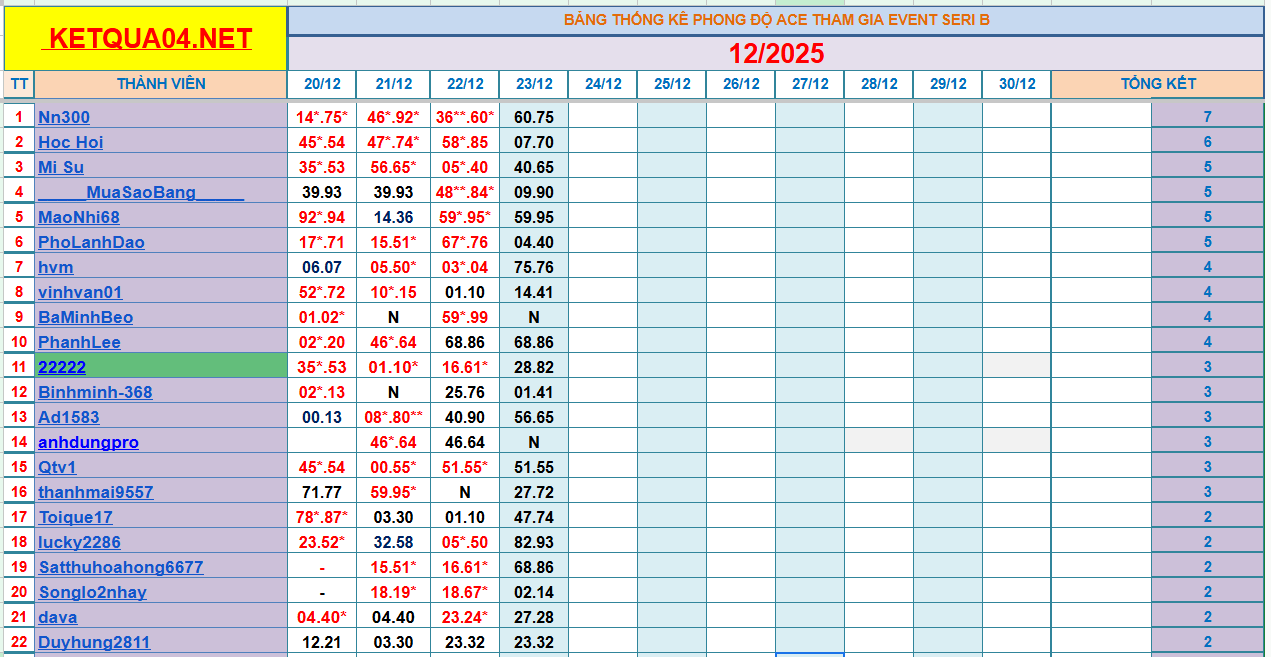Select the 25/12 date header

pos(672,84)
